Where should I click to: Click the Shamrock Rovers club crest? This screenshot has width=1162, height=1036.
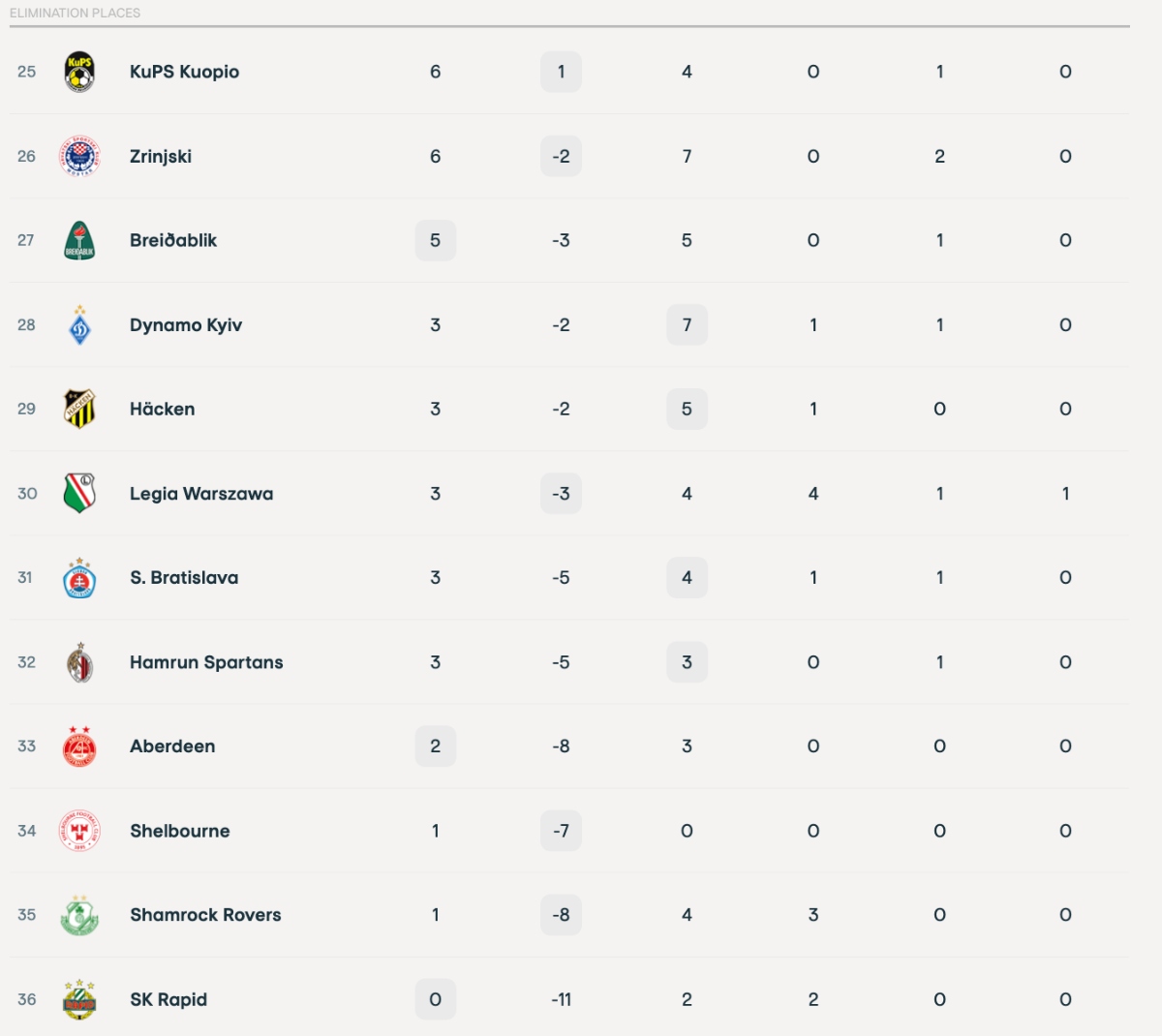(80, 914)
